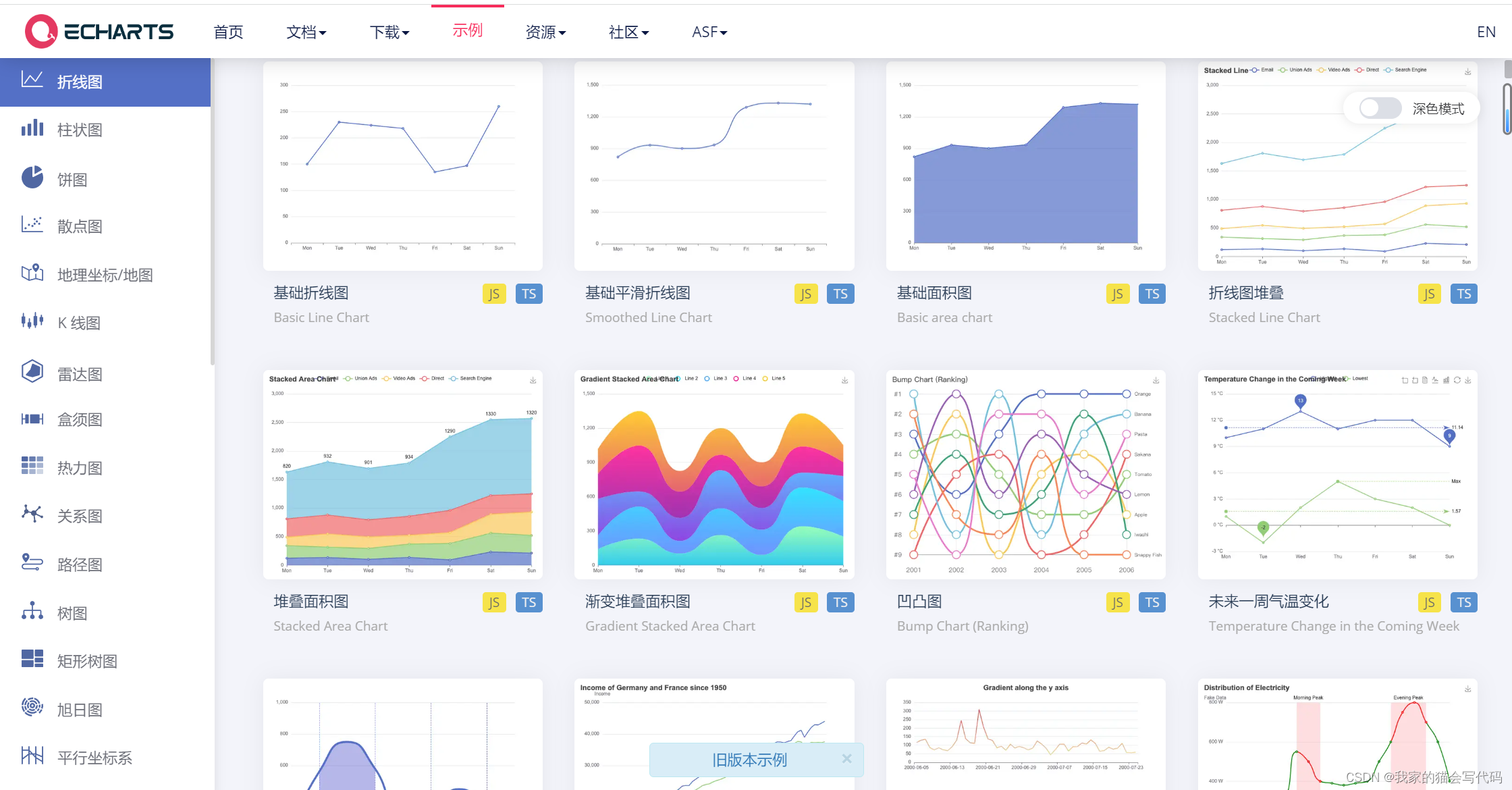Click the radar chart sidebar icon
The image size is (1512, 790).
(32, 371)
